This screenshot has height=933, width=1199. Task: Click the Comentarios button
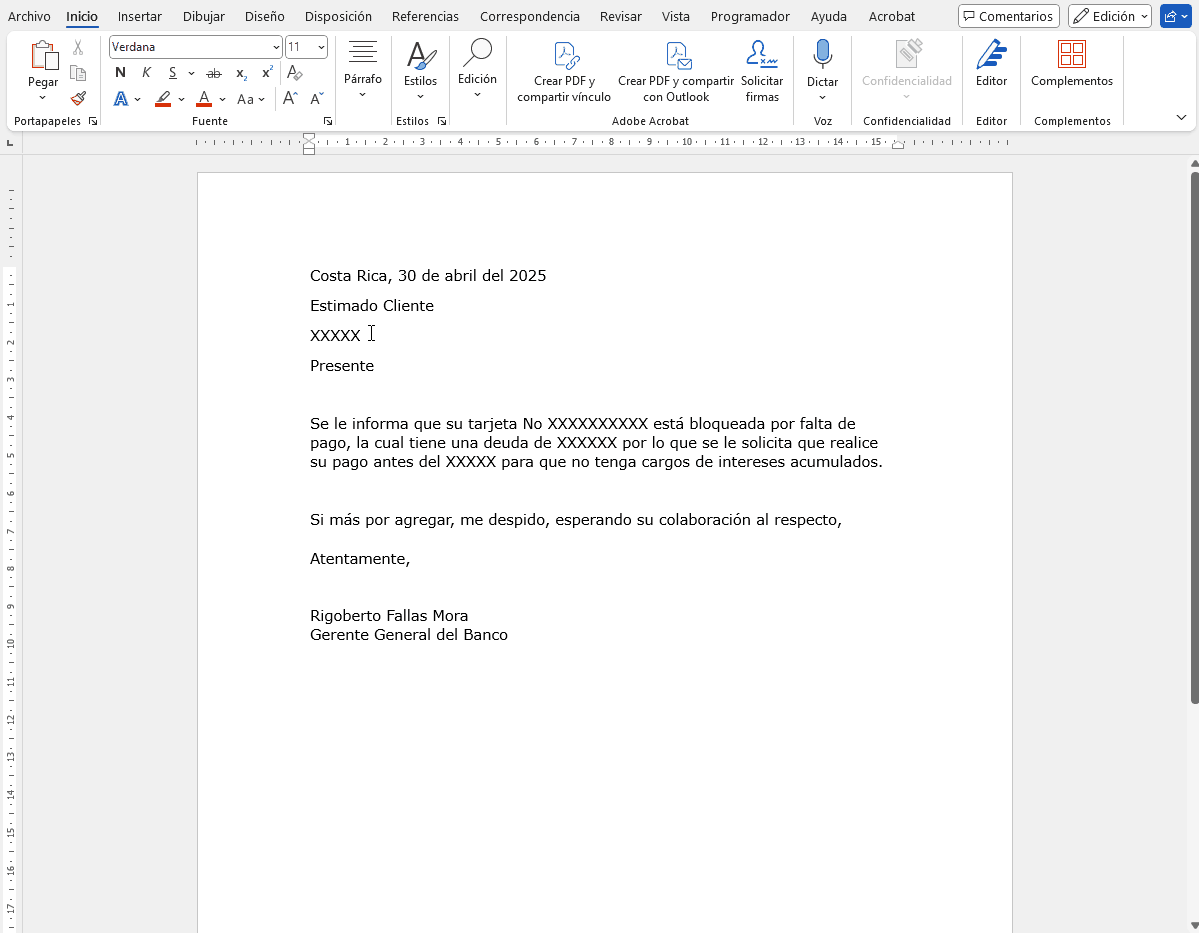click(x=1008, y=16)
